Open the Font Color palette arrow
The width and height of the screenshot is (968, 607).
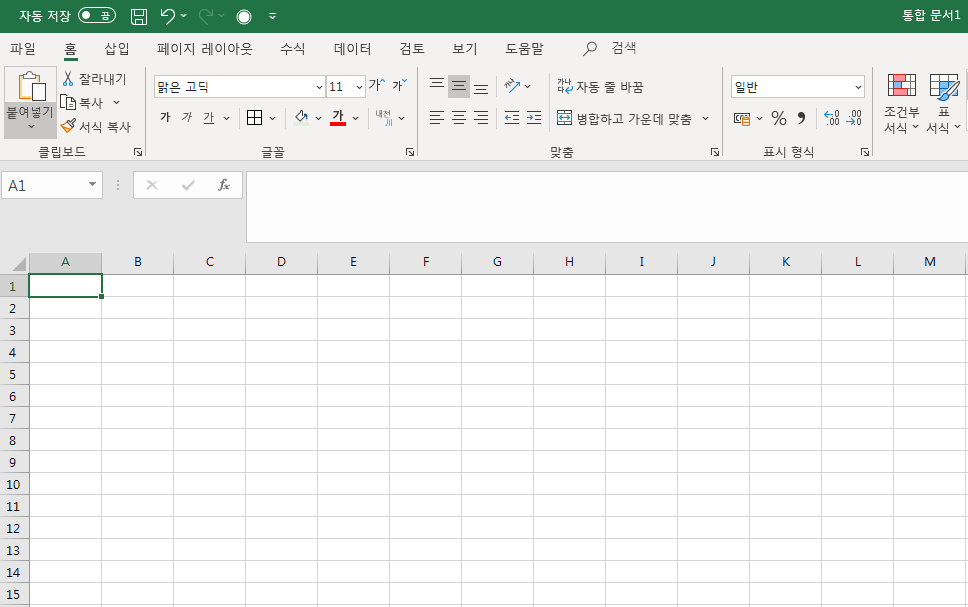point(356,118)
